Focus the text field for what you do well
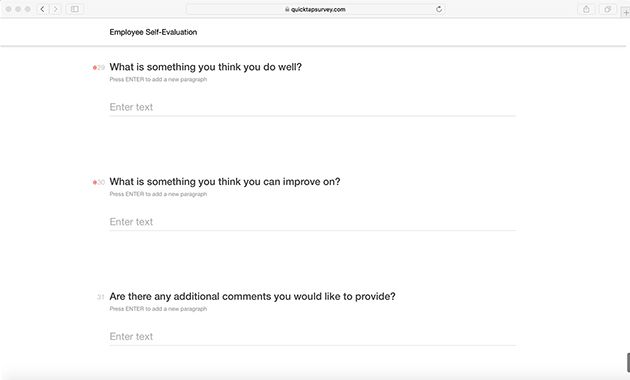This screenshot has width=630, height=380. click(313, 107)
